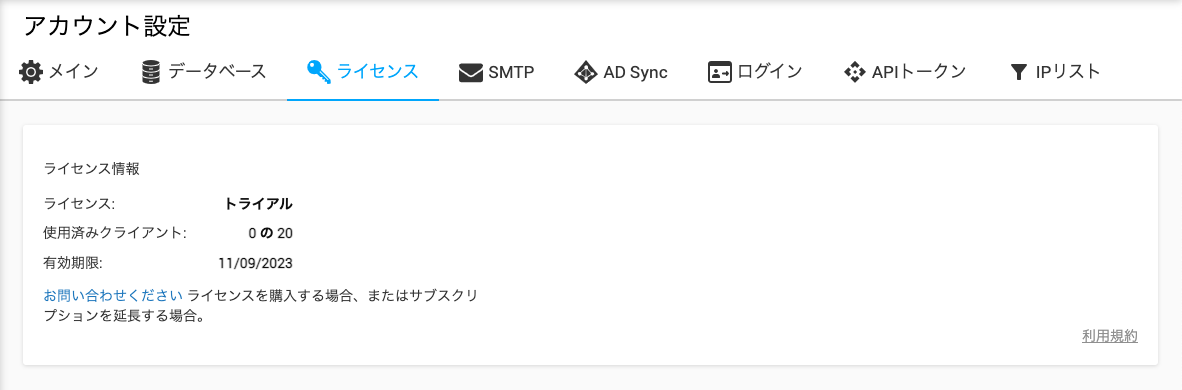Switch to the メイン tab
Screen dimensions: 1182x390
click(59, 72)
